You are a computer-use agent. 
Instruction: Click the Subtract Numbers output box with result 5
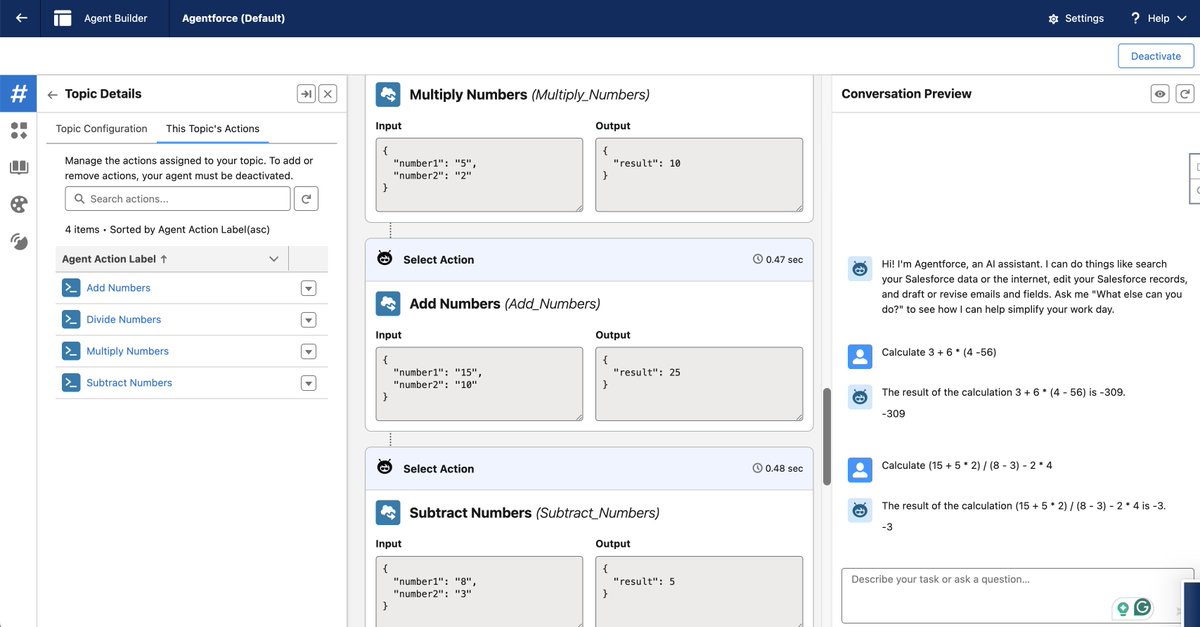(x=699, y=591)
